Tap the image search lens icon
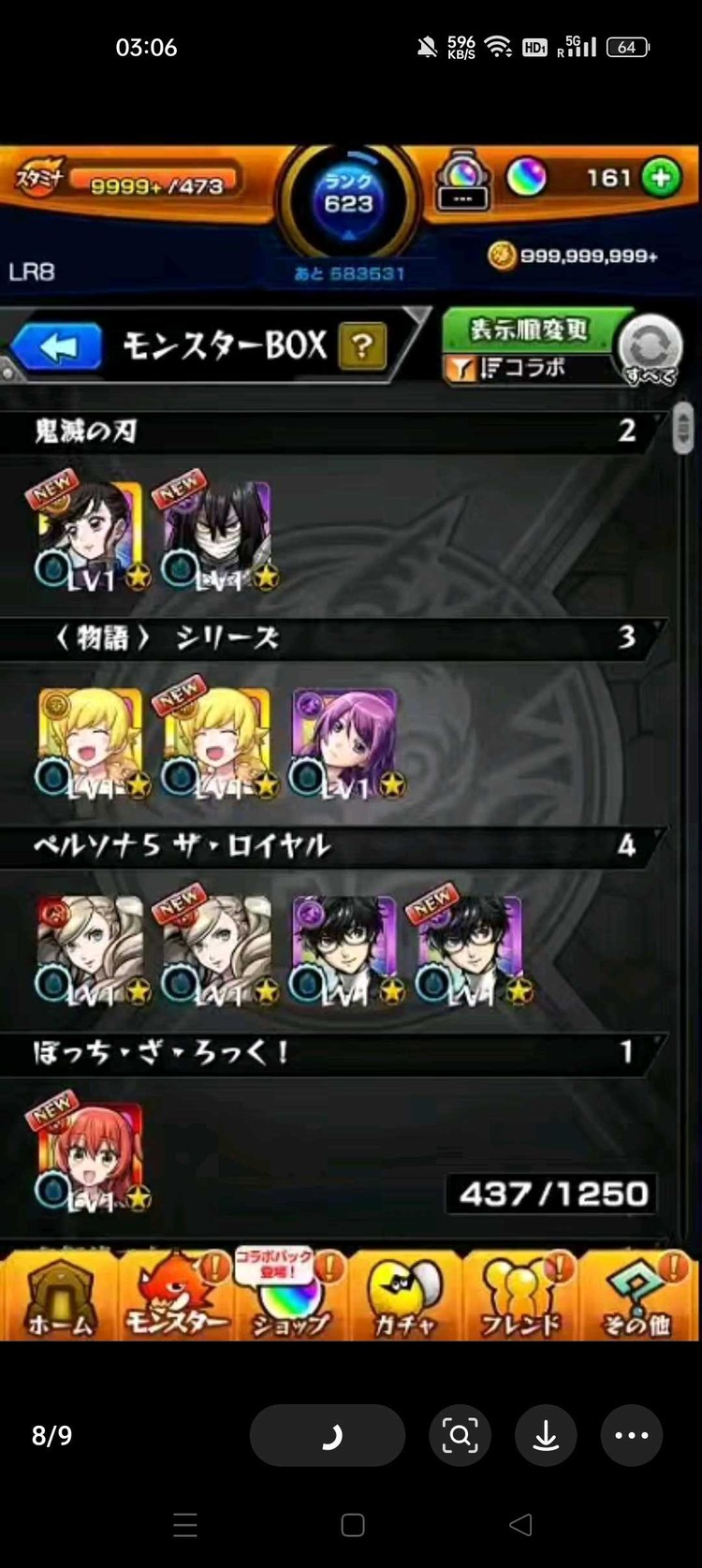Viewport: 702px width, 1568px height. [460, 1435]
